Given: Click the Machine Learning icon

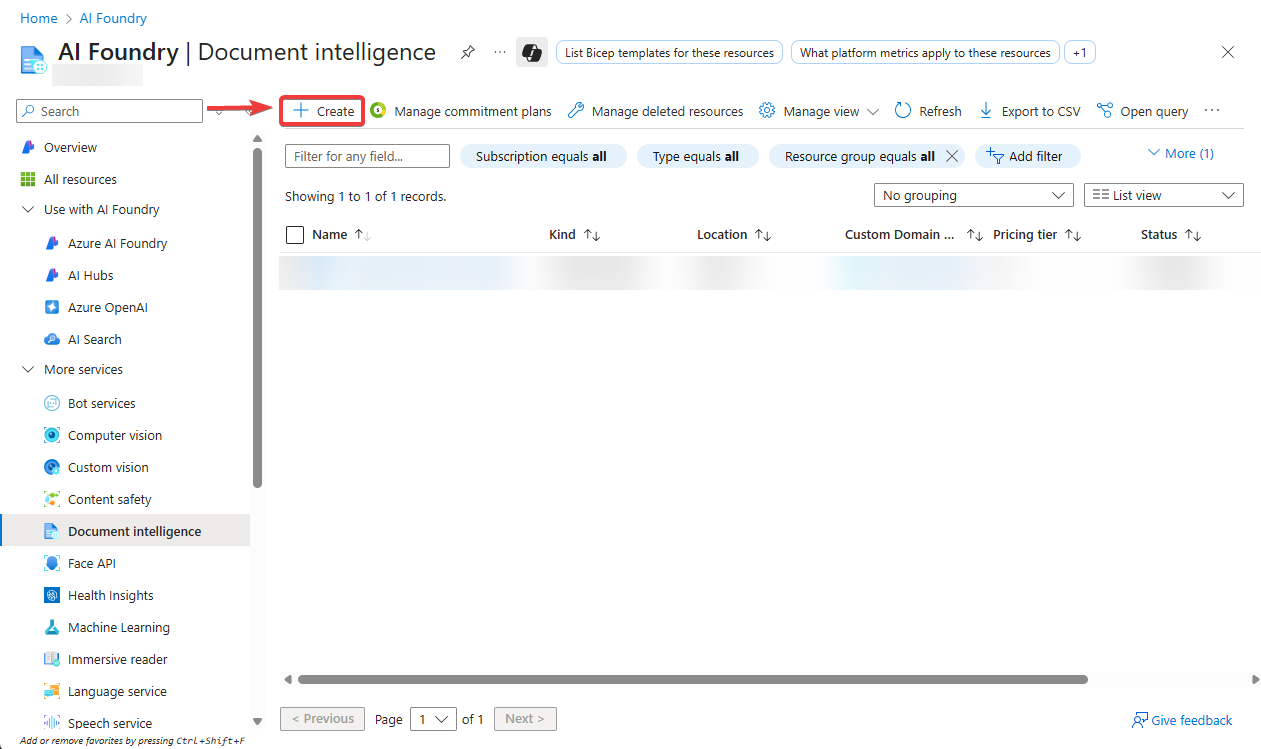Looking at the screenshot, I should [52, 627].
